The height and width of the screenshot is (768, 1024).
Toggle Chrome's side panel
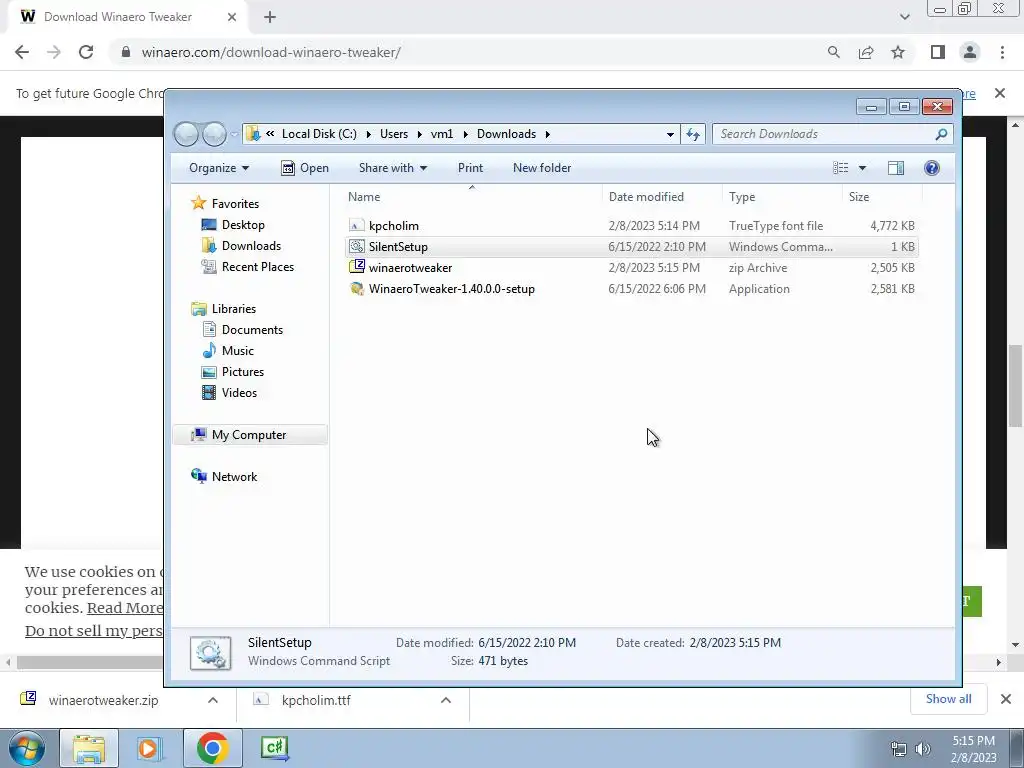938,52
